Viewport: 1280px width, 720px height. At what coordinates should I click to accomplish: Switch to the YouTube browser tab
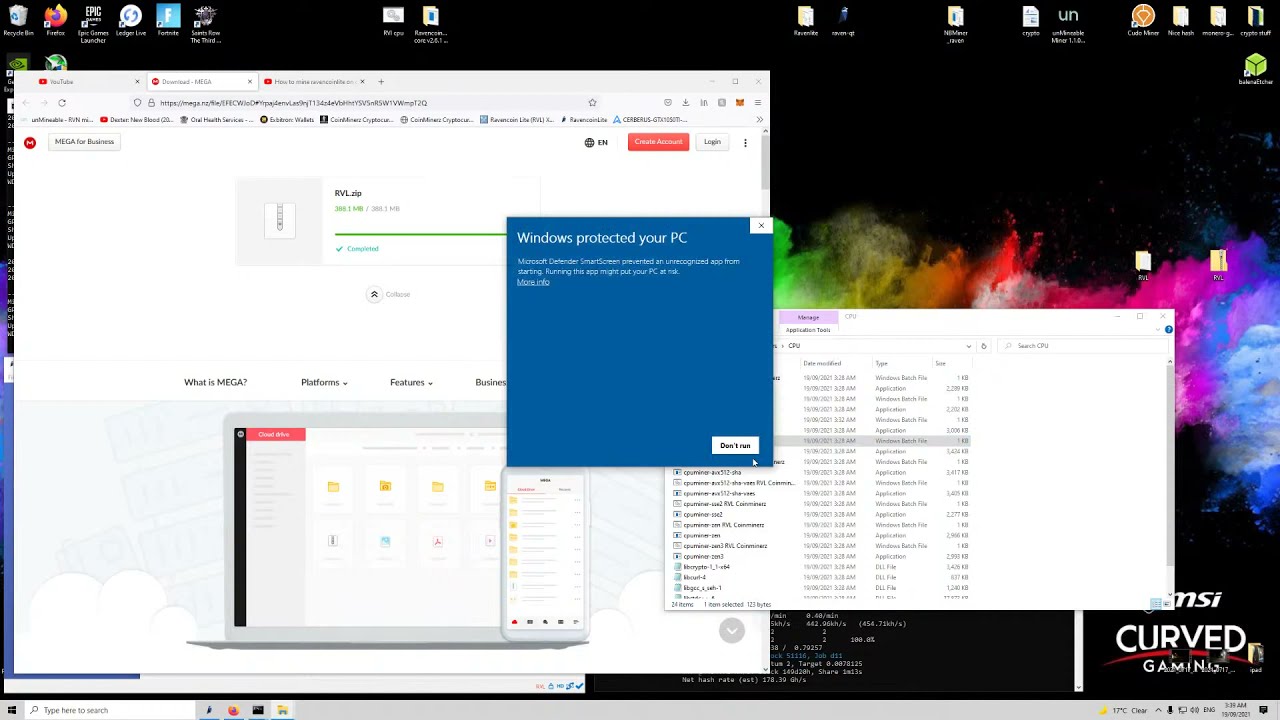tap(88, 82)
